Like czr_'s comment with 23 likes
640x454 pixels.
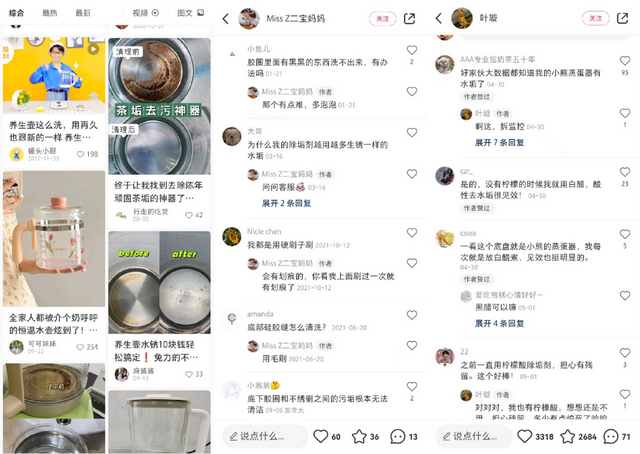point(625,172)
